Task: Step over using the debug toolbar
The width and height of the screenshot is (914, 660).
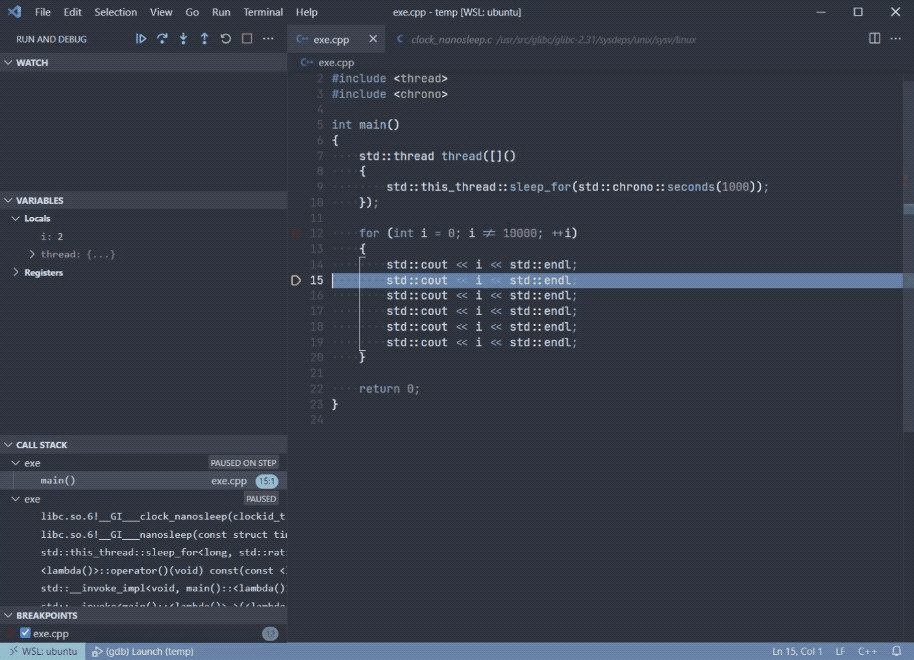Action: [x=162, y=39]
